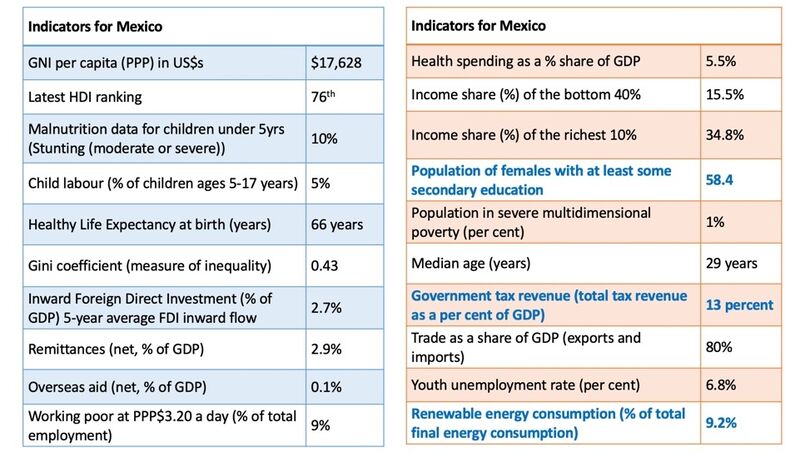Click Income share of the bottom 40% label
The width and height of the screenshot is (800, 453).
coord(526,94)
